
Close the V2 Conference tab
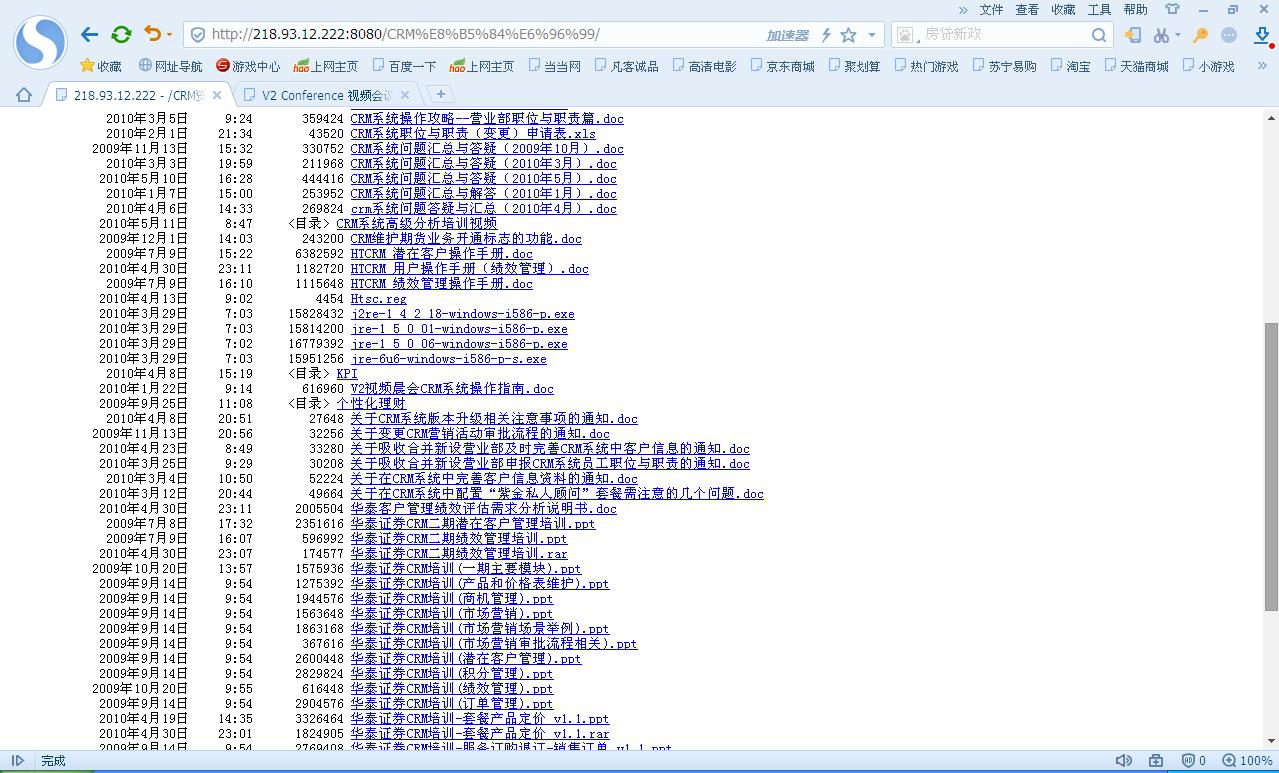click(x=406, y=95)
